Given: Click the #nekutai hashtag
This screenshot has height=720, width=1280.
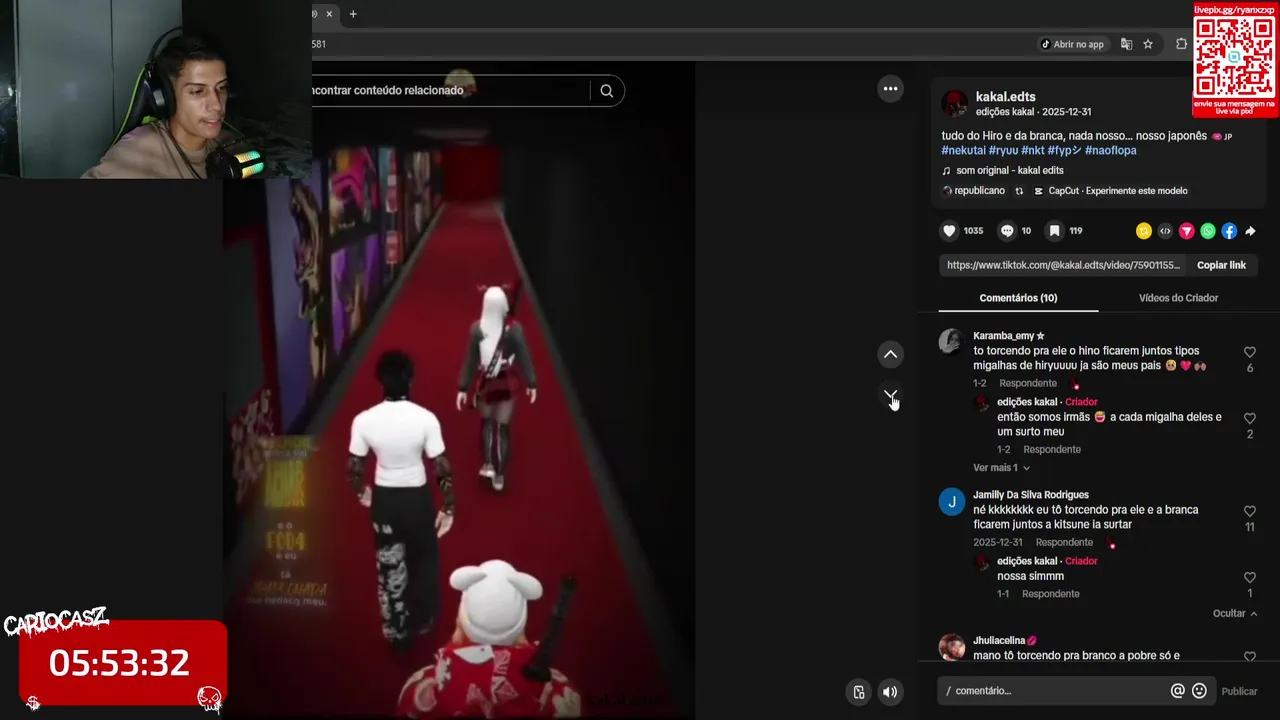Looking at the screenshot, I should tap(964, 150).
